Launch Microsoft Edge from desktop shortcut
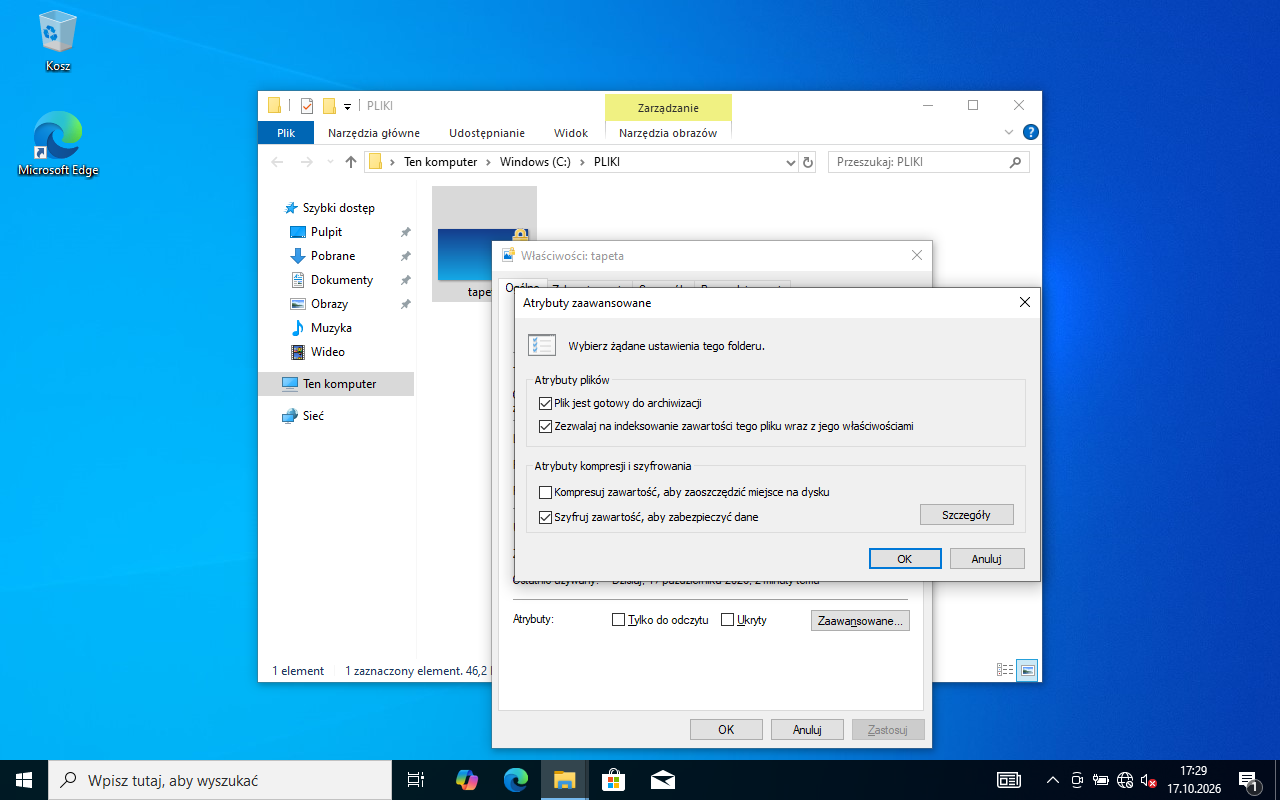This screenshot has height=800, width=1280. [x=58, y=143]
